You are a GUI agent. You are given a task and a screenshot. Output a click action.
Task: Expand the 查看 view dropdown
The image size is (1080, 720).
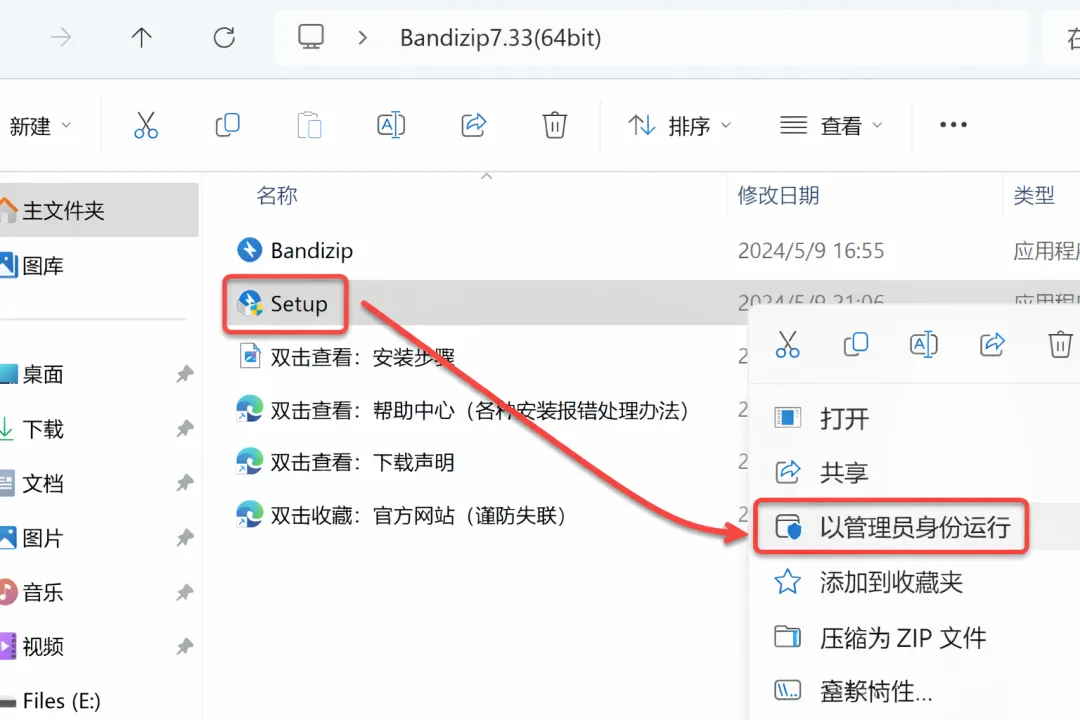click(x=831, y=126)
